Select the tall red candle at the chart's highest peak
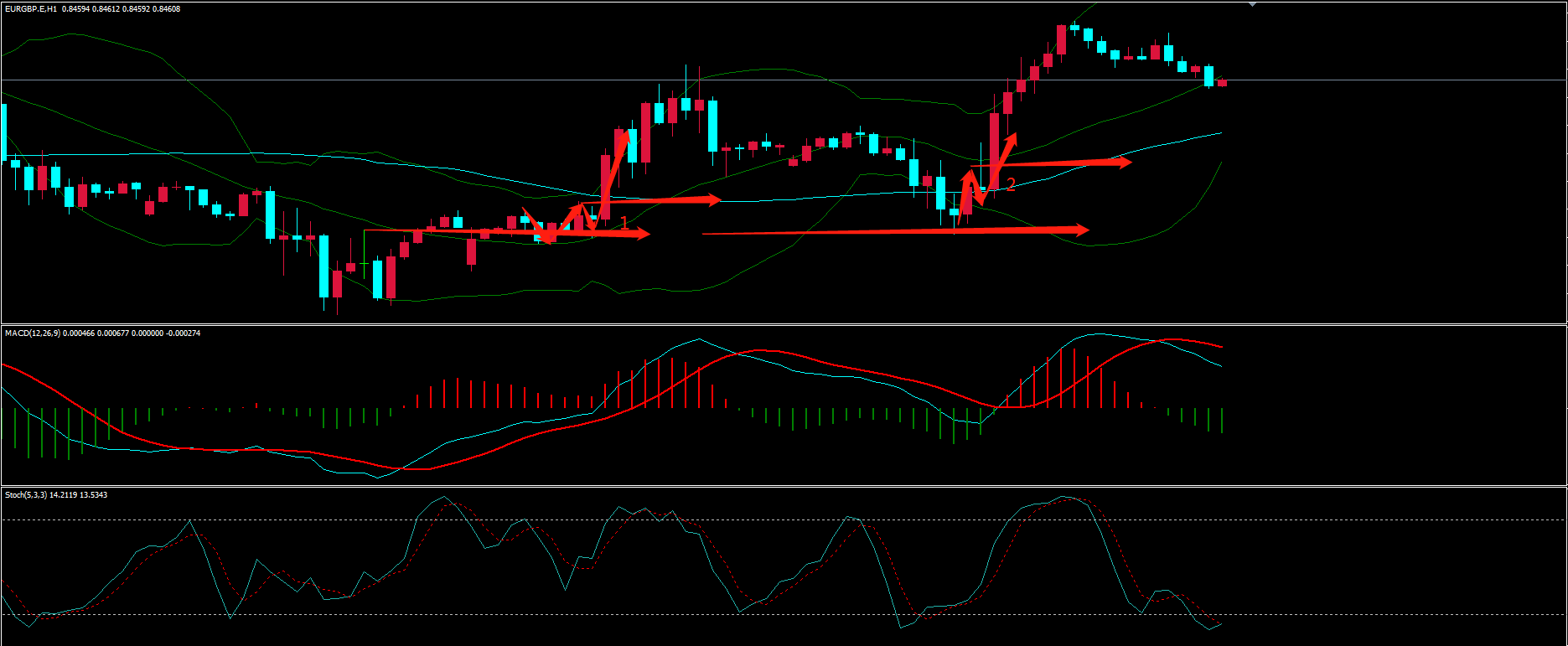Image resolution: width=1568 pixels, height=646 pixels. pos(1061,39)
